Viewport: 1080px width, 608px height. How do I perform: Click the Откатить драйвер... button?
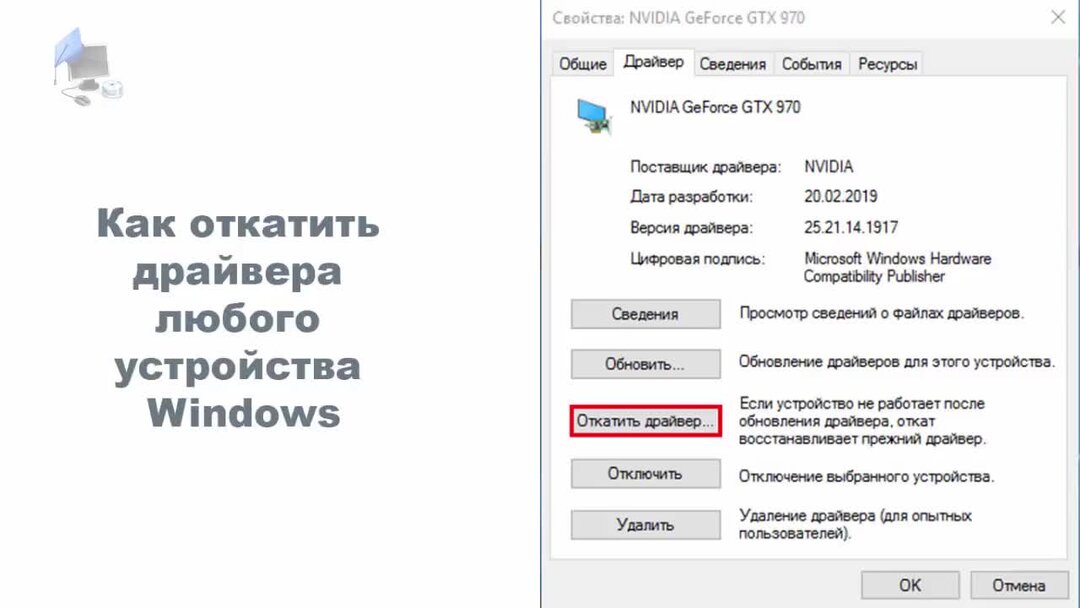tap(645, 421)
